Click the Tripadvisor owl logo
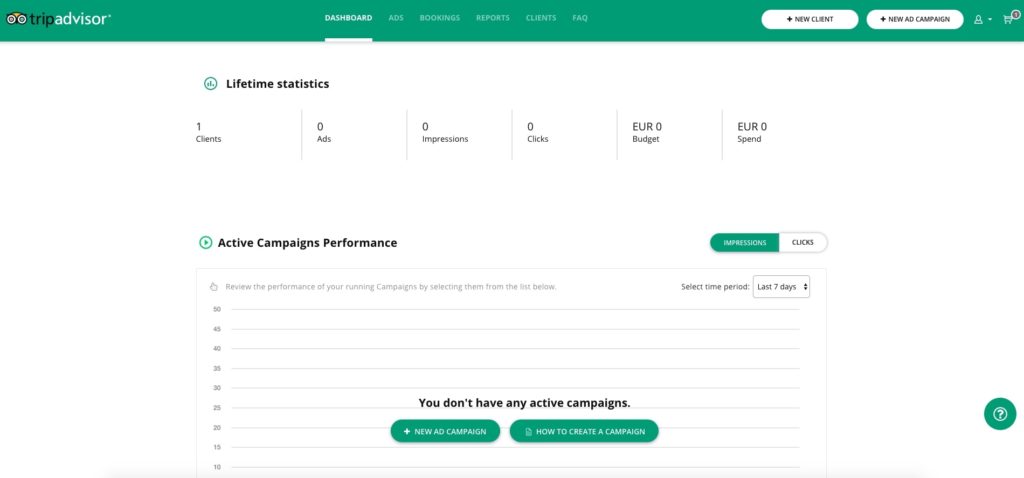The height and width of the screenshot is (478, 1024). (16, 19)
